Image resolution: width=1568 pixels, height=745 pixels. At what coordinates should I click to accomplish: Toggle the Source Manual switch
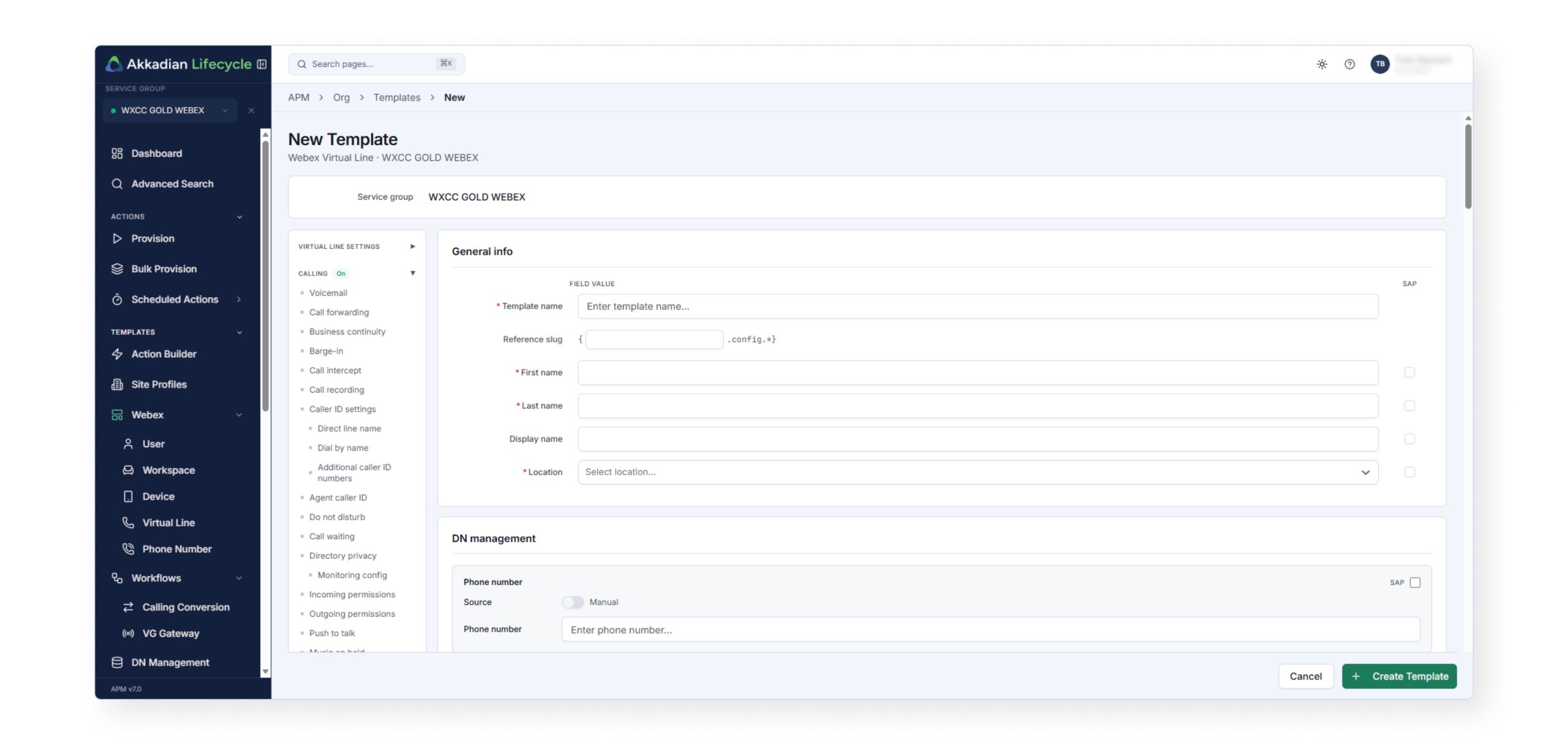[573, 602]
